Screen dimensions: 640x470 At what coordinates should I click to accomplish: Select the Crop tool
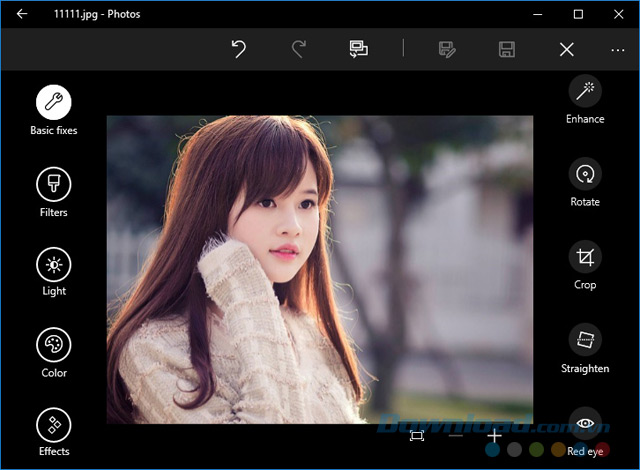pos(585,257)
